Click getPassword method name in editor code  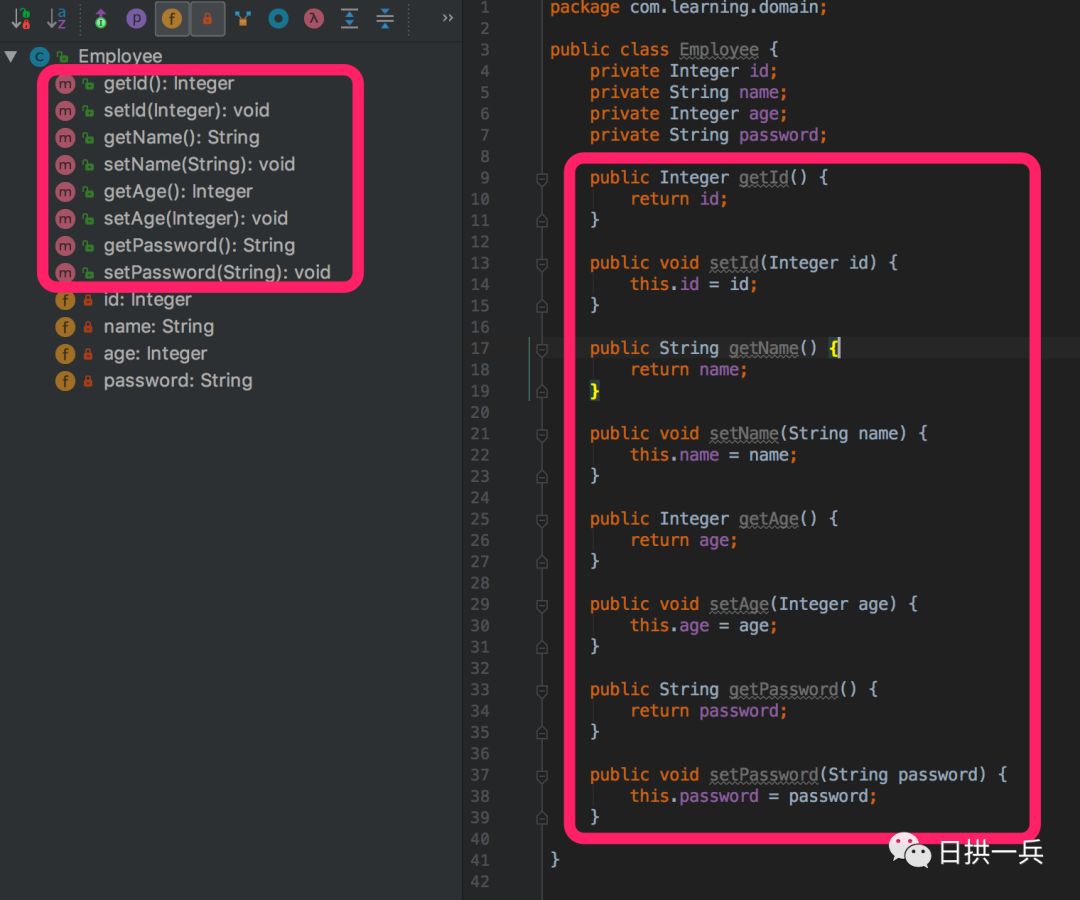tap(783, 690)
